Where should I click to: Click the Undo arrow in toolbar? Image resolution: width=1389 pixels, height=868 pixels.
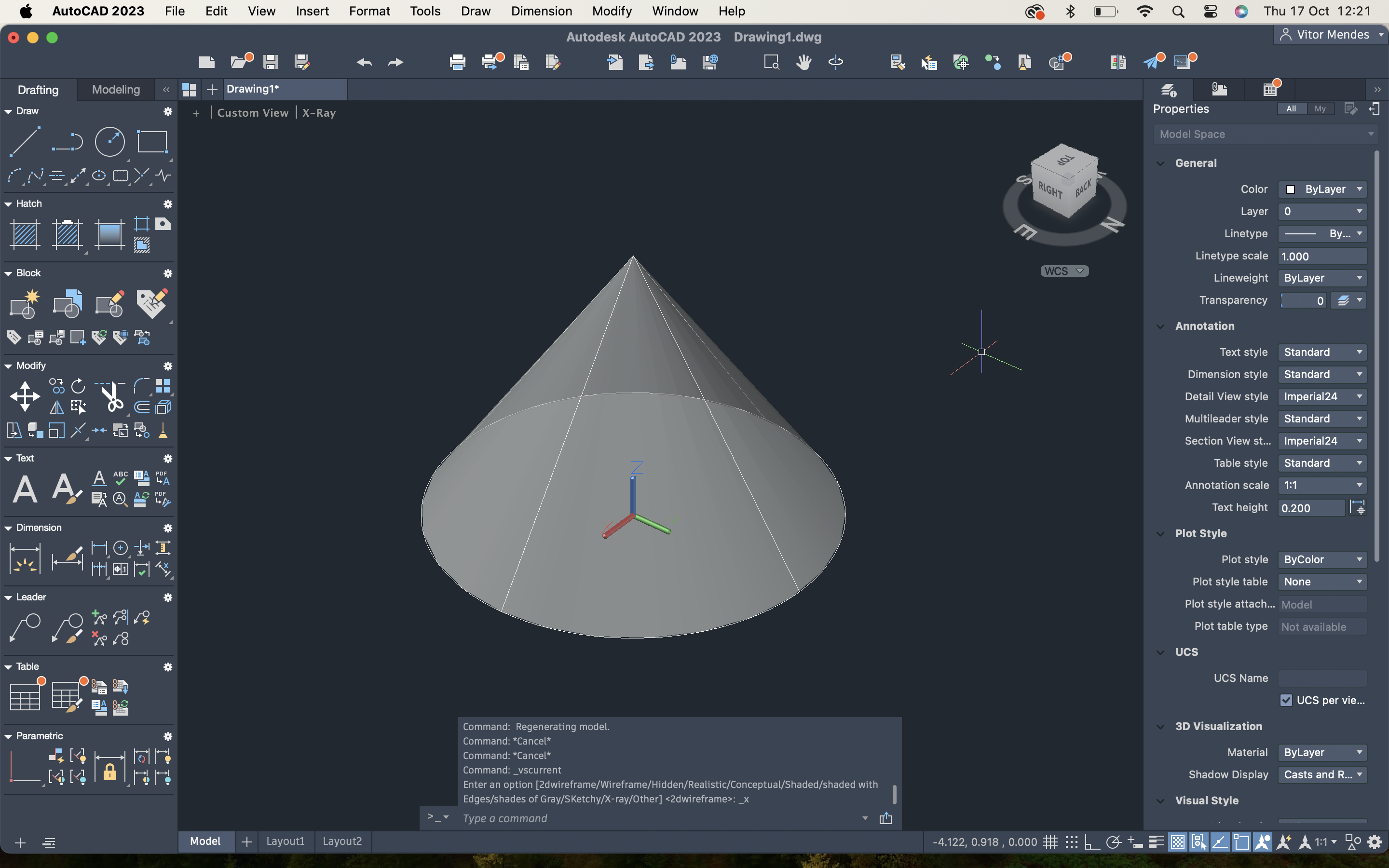364,62
